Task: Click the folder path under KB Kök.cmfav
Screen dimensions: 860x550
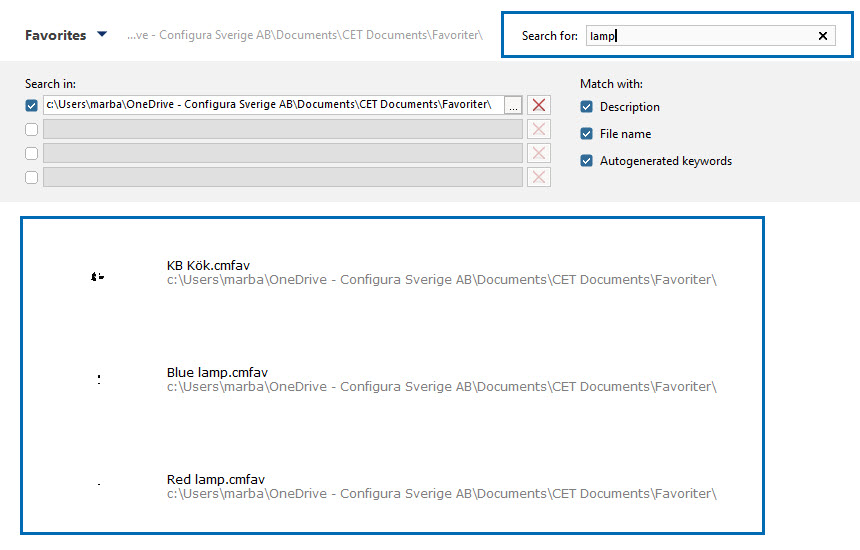Action: click(442, 280)
